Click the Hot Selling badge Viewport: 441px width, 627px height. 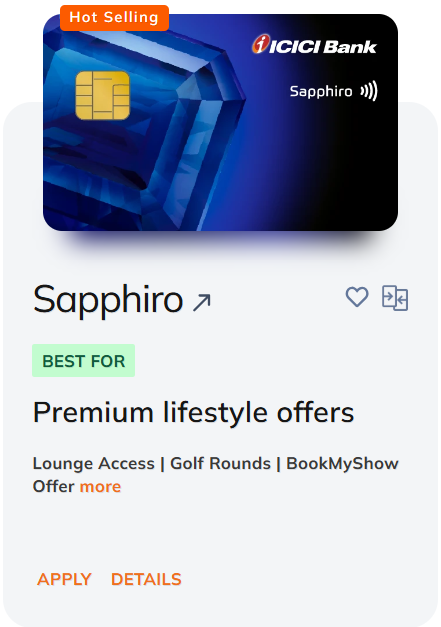(x=114, y=18)
